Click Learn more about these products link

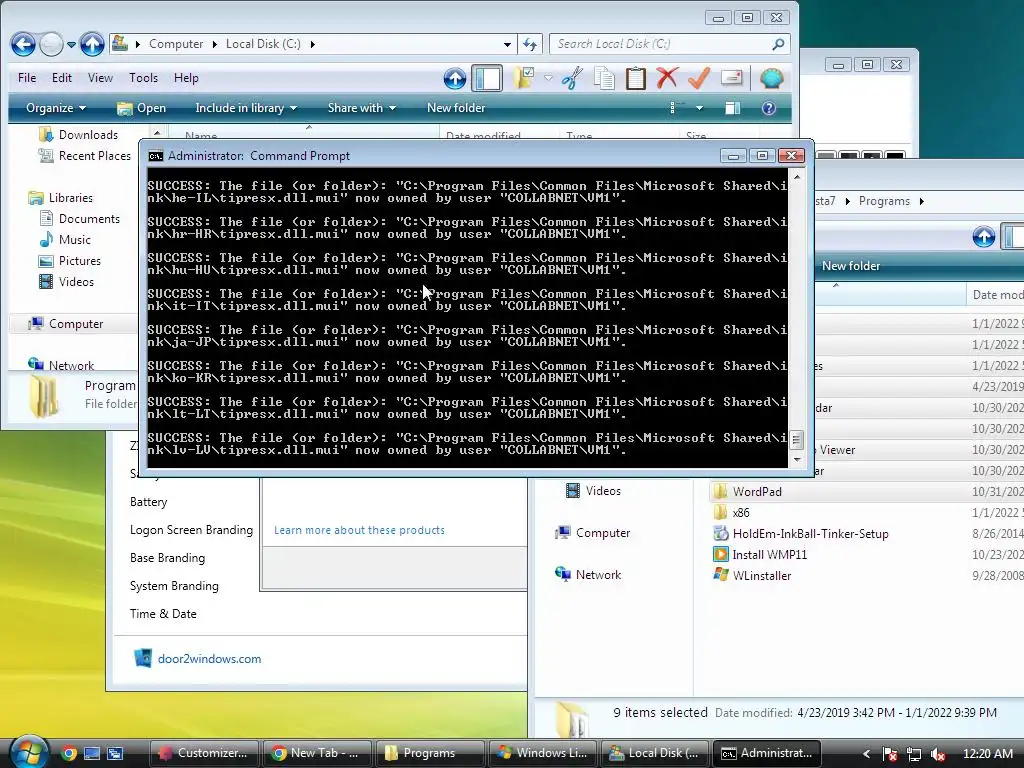coord(359,530)
